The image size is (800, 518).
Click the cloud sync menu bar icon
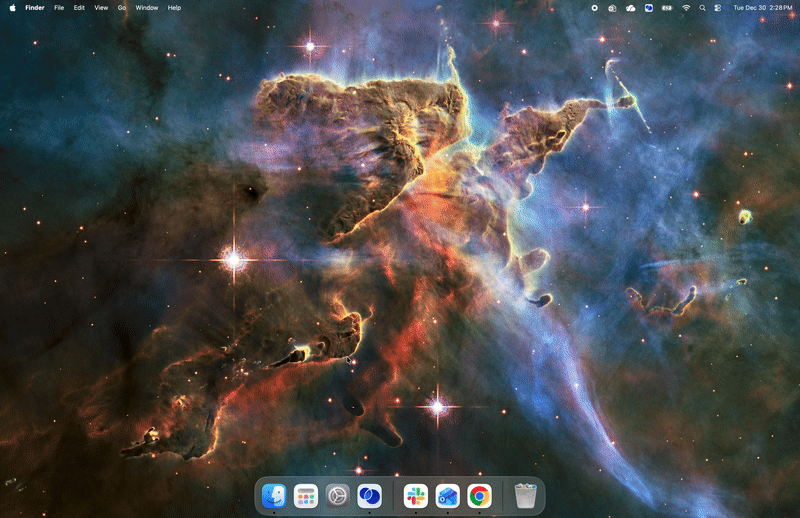pos(631,8)
